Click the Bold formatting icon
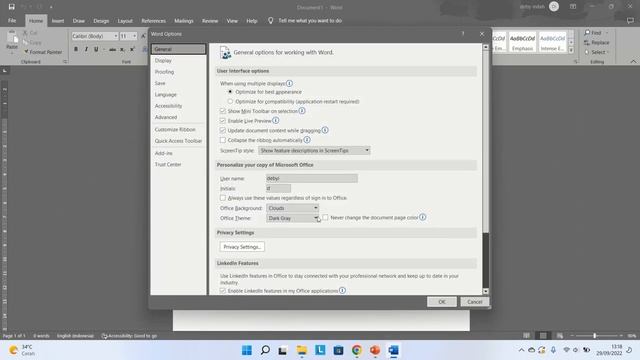This screenshot has width=640, height=360. (76, 49)
